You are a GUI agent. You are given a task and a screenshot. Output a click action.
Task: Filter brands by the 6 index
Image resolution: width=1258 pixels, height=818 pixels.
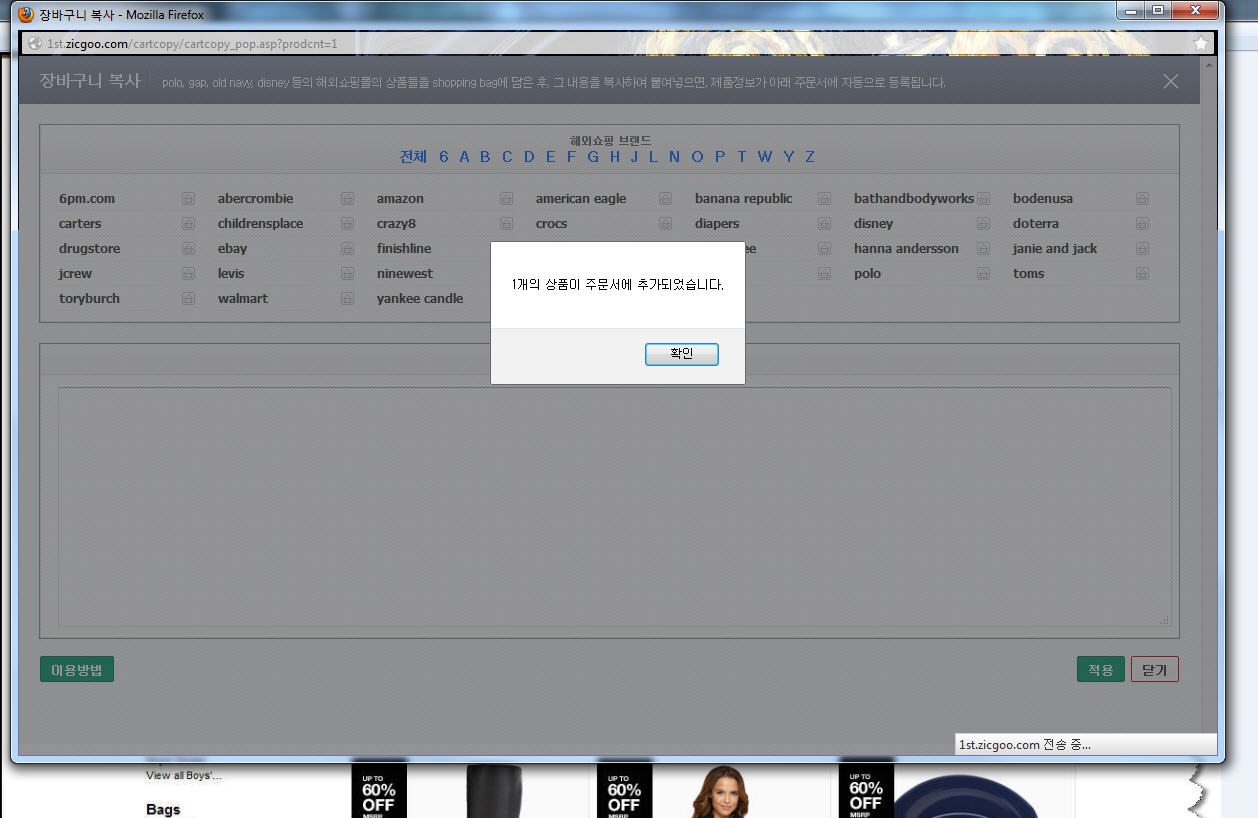(443, 156)
